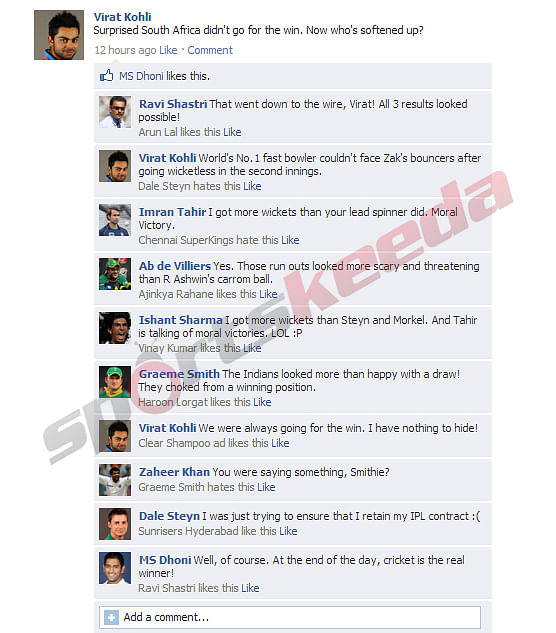
Task: Click the plus icon in comment box
Action: point(111,617)
